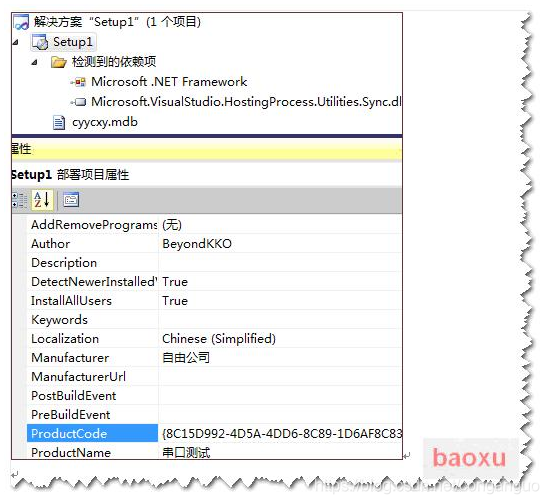The height and width of the screenshot is (504, 549).
Task: Open the property pages icon
Action: (x=71, y=200)
